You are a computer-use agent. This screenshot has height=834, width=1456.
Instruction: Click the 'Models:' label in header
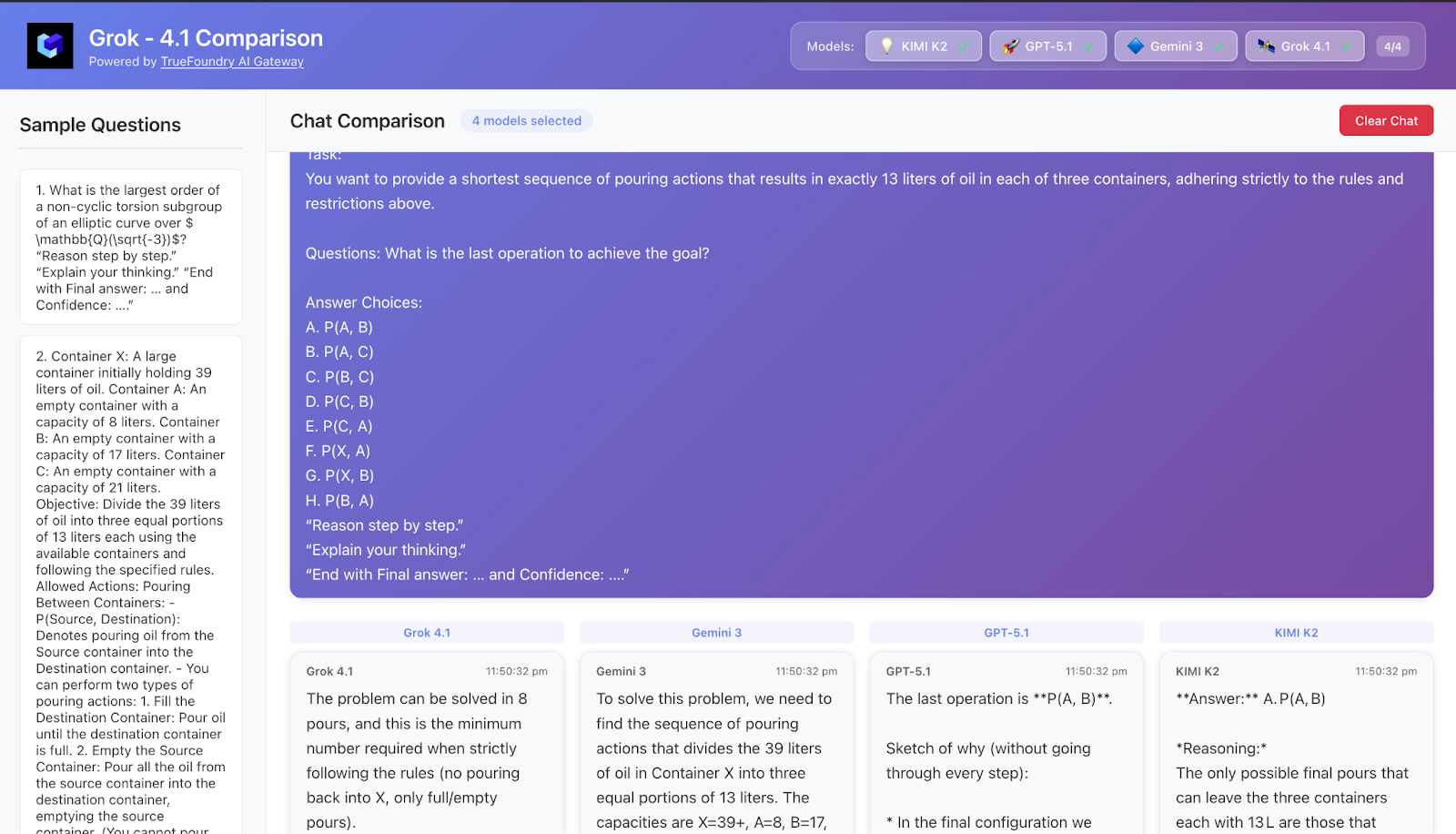[x=830, y=46]
